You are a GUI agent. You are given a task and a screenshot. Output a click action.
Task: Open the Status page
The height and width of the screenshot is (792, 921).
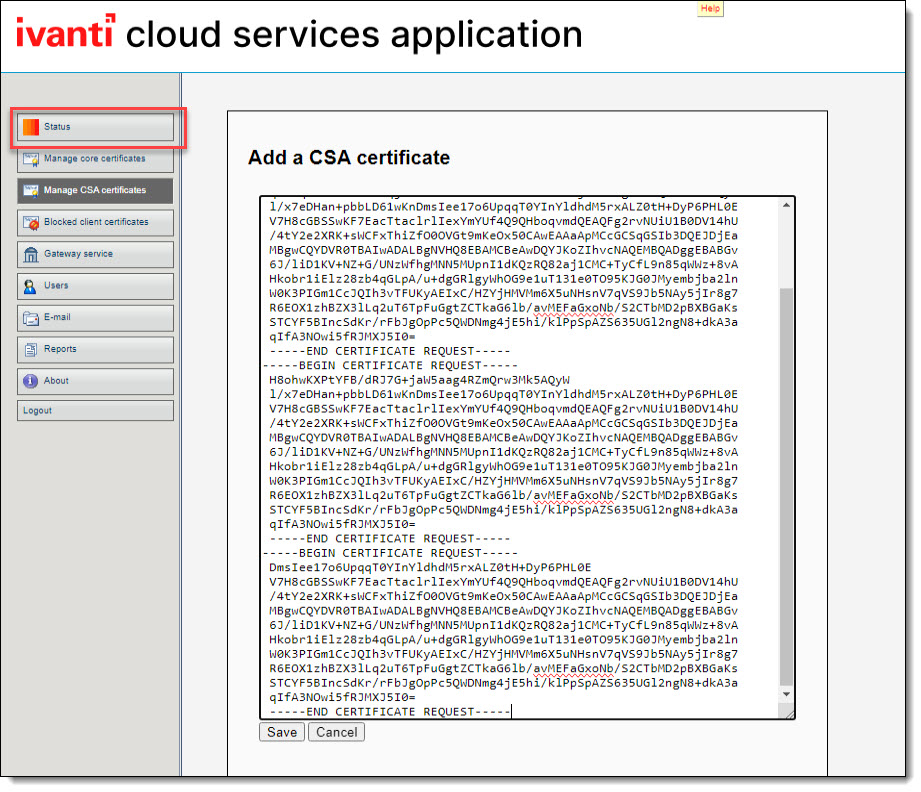95,127
